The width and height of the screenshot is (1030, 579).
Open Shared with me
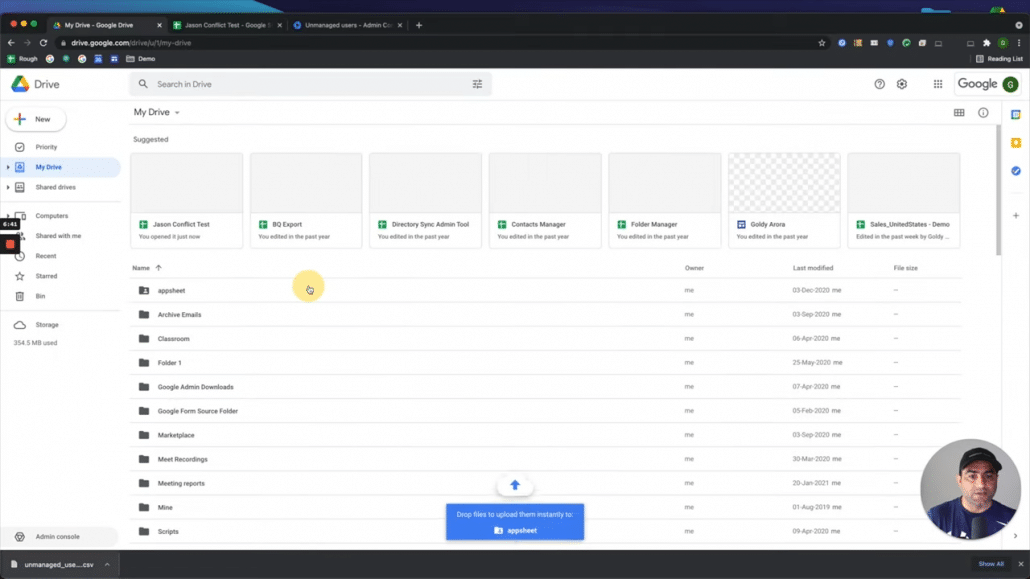click(x=60, y=236)
